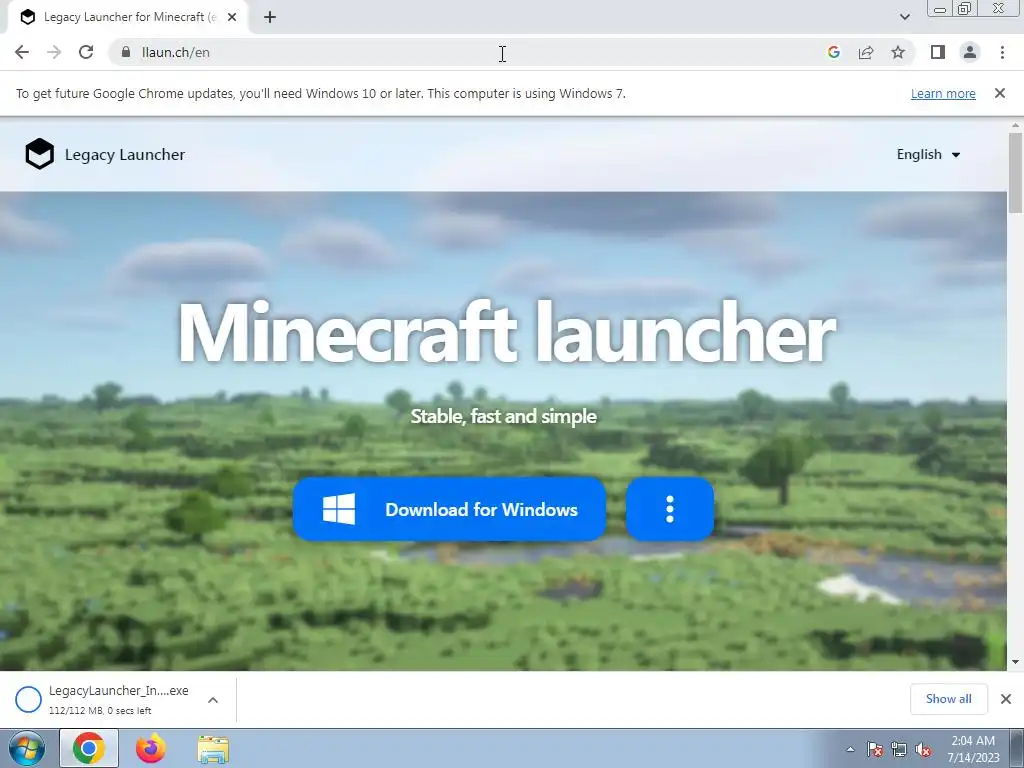Reload the current page
Screen dimensions: 1024x768
(x=86, y=52)
